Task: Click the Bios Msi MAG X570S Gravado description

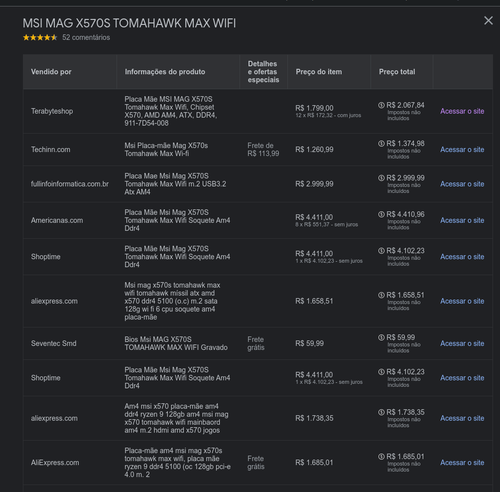Action: [x=176, y=343]
